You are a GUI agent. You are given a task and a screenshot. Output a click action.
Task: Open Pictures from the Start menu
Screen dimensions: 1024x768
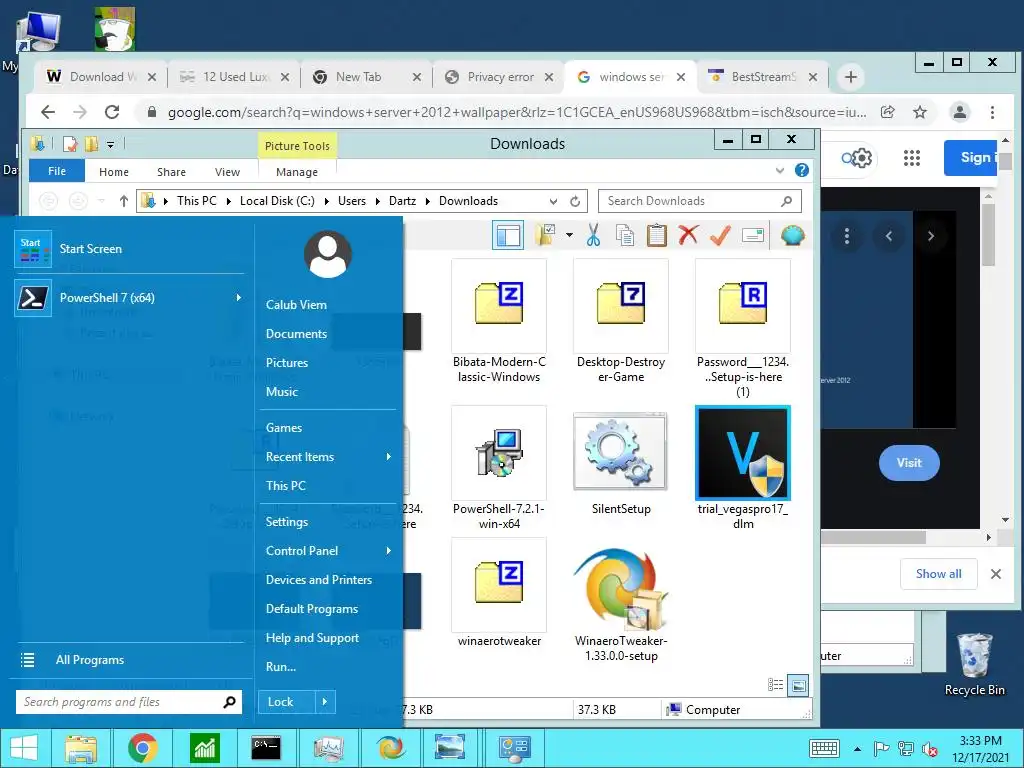tap(287, 362)
